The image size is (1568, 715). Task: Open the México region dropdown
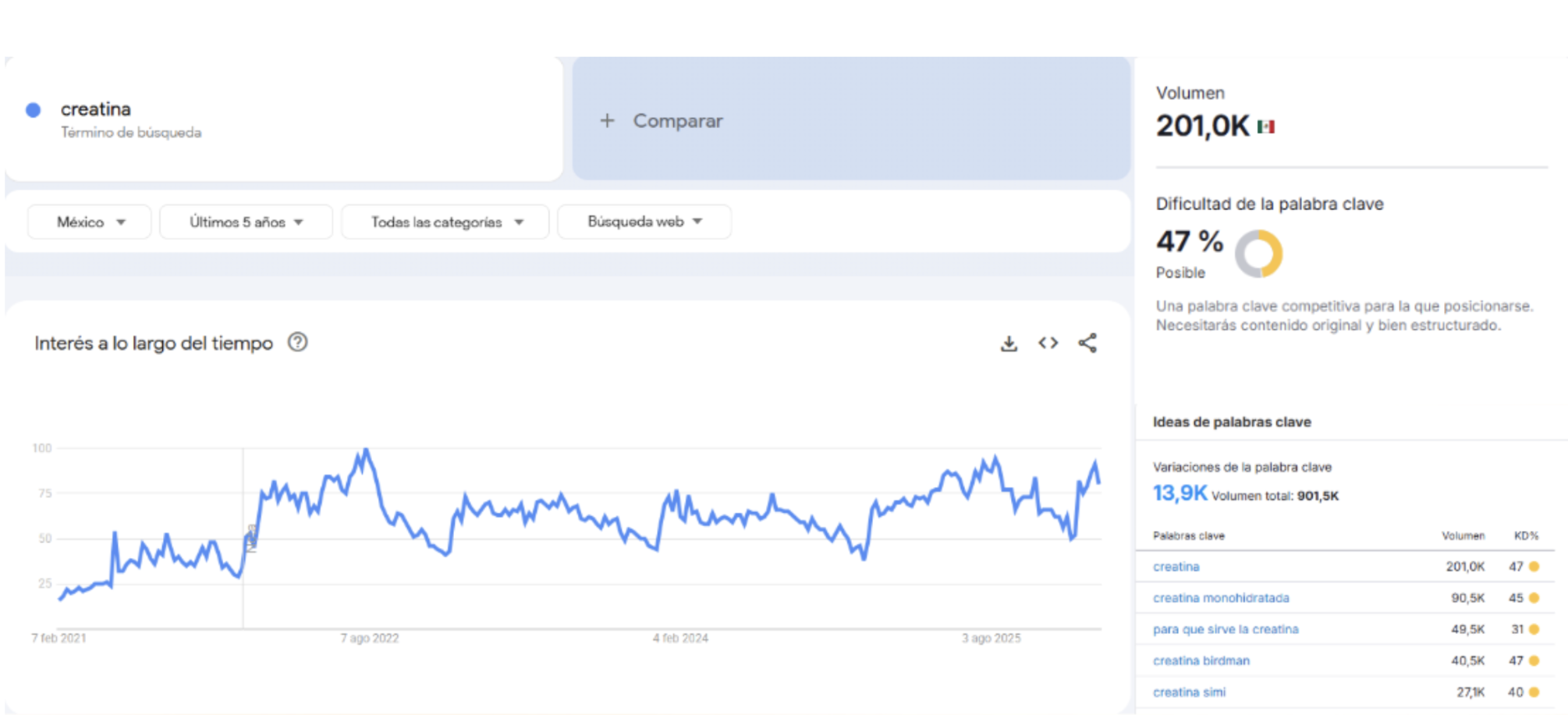(x=90, y=222)
